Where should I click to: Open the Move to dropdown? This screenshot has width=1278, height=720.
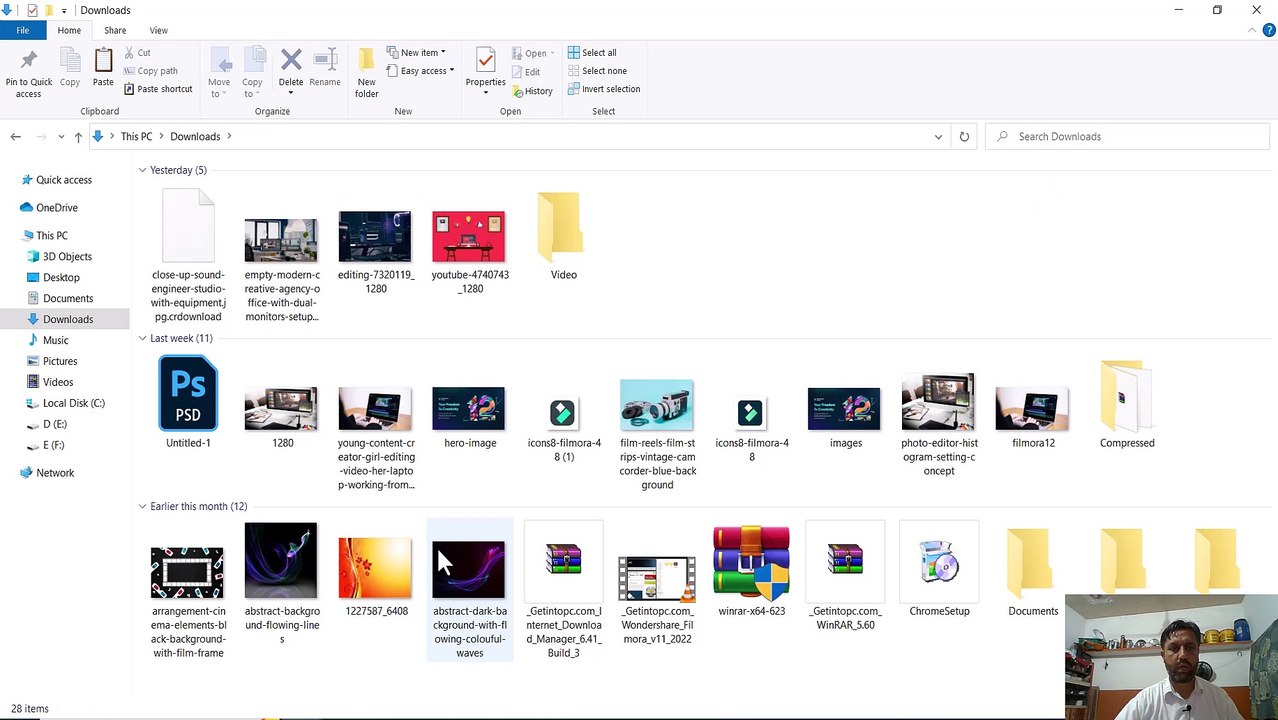click(x=219, y=73)
